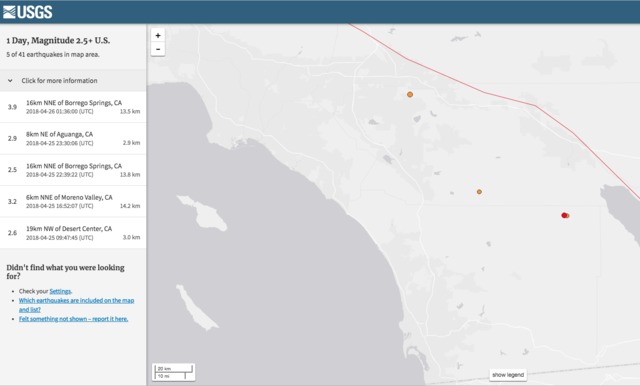This screenshot has height=386, width=640.
Task: Select the 2.5 Borrego Springs earthquake entry
Action: (x=73, y=170)
